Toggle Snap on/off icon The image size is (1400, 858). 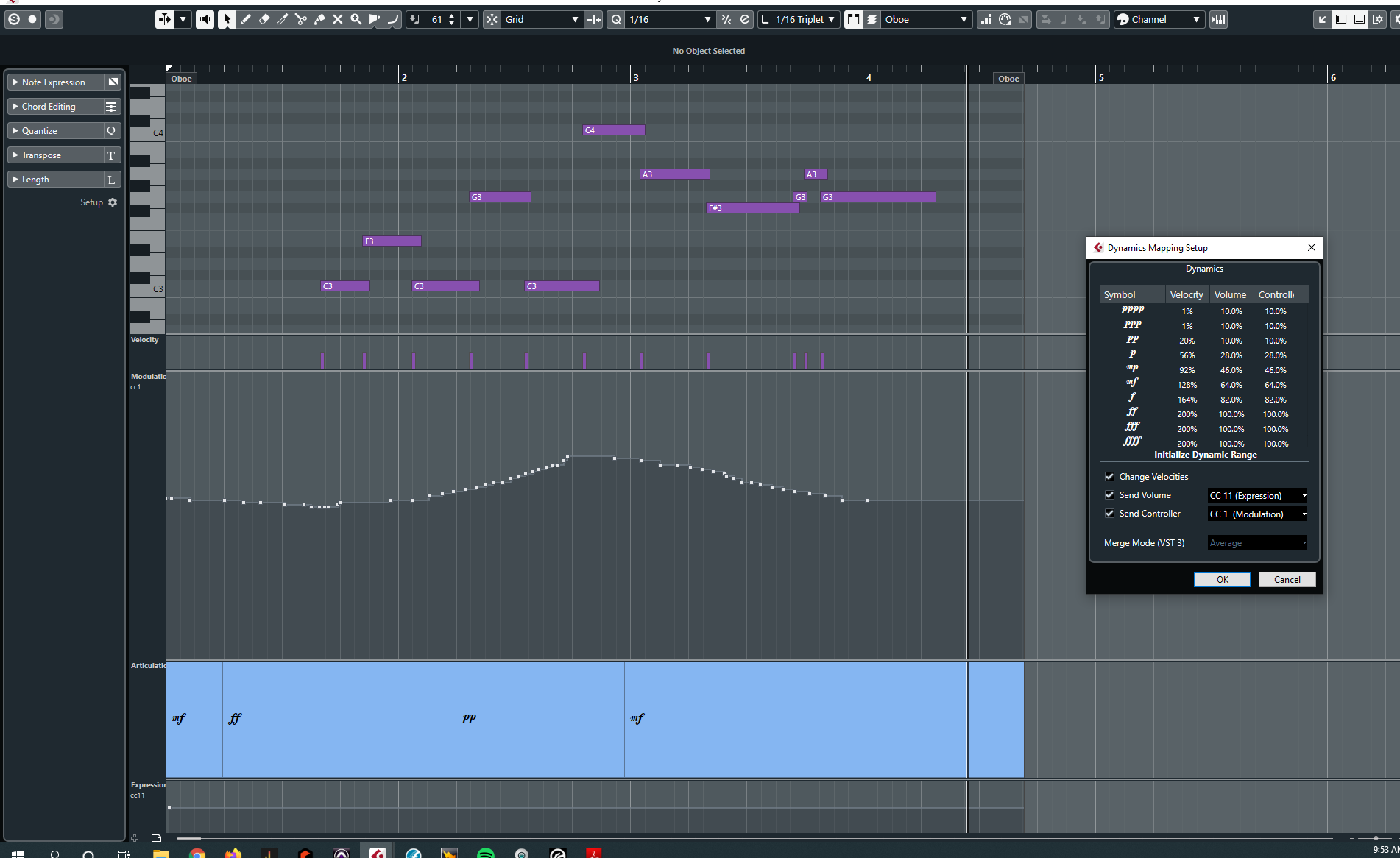[492, 19]
